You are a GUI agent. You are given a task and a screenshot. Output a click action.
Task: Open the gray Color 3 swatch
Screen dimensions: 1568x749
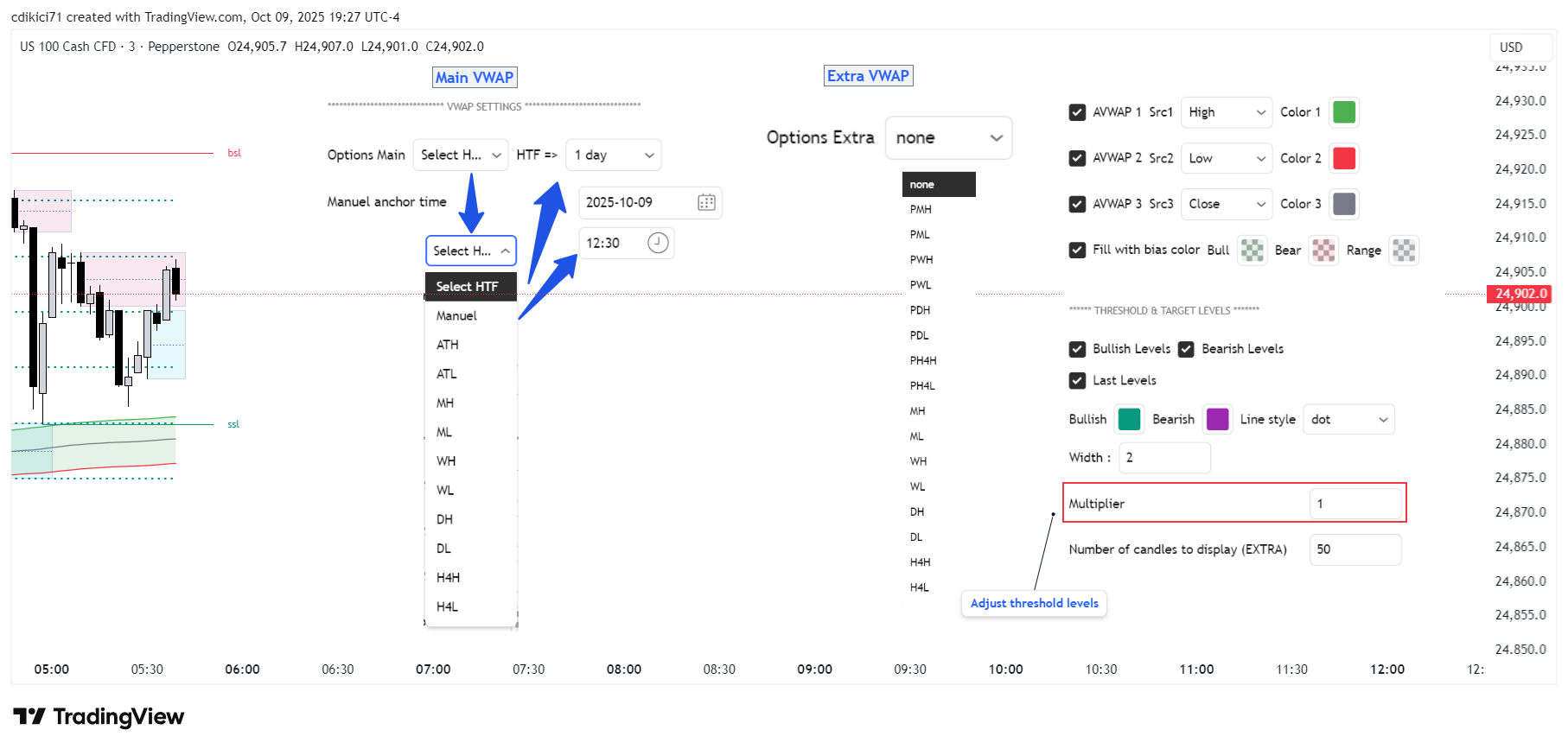1344,204
